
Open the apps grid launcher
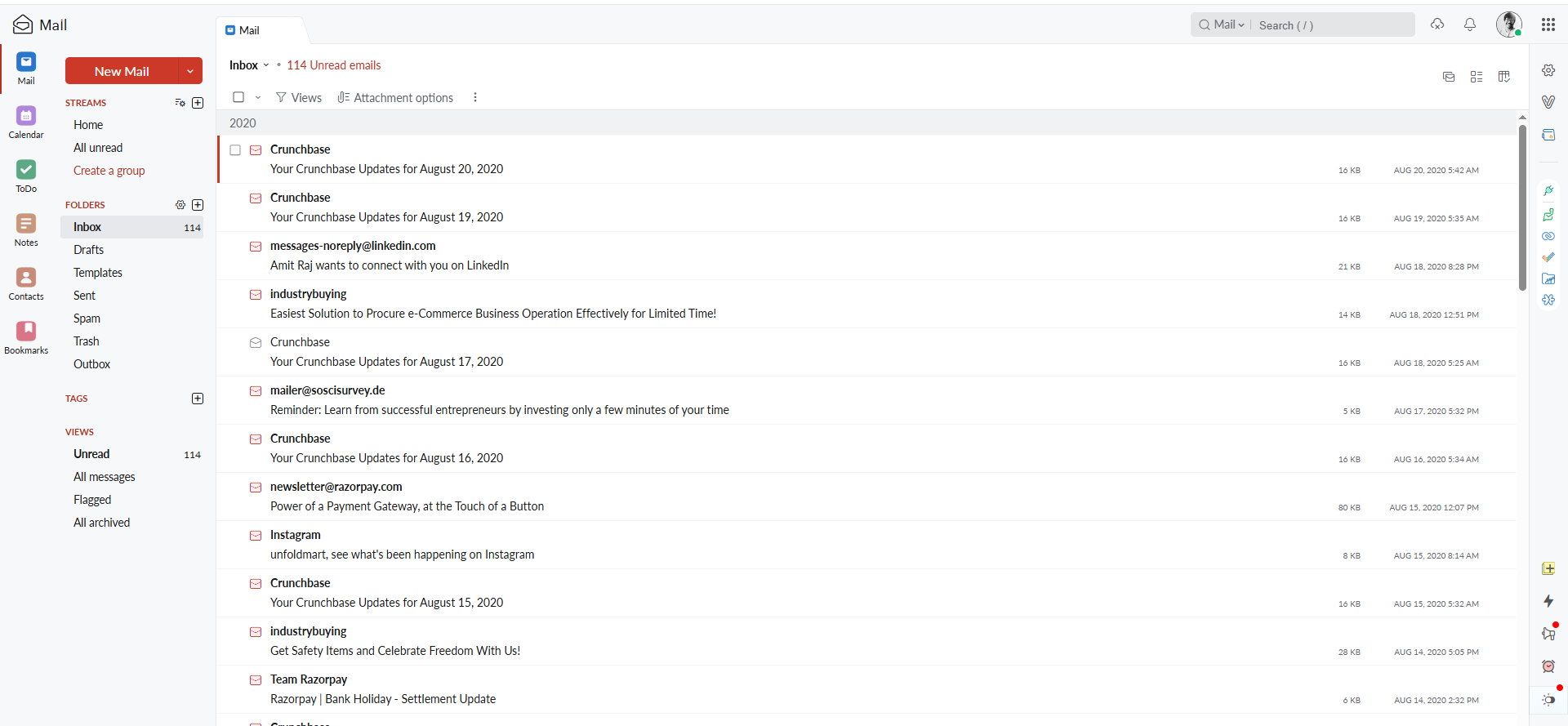click(1548, 24)
